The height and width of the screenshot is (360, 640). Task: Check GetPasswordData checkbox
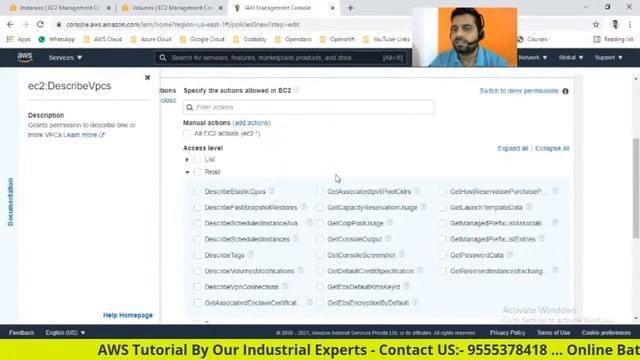coord(443,255)
